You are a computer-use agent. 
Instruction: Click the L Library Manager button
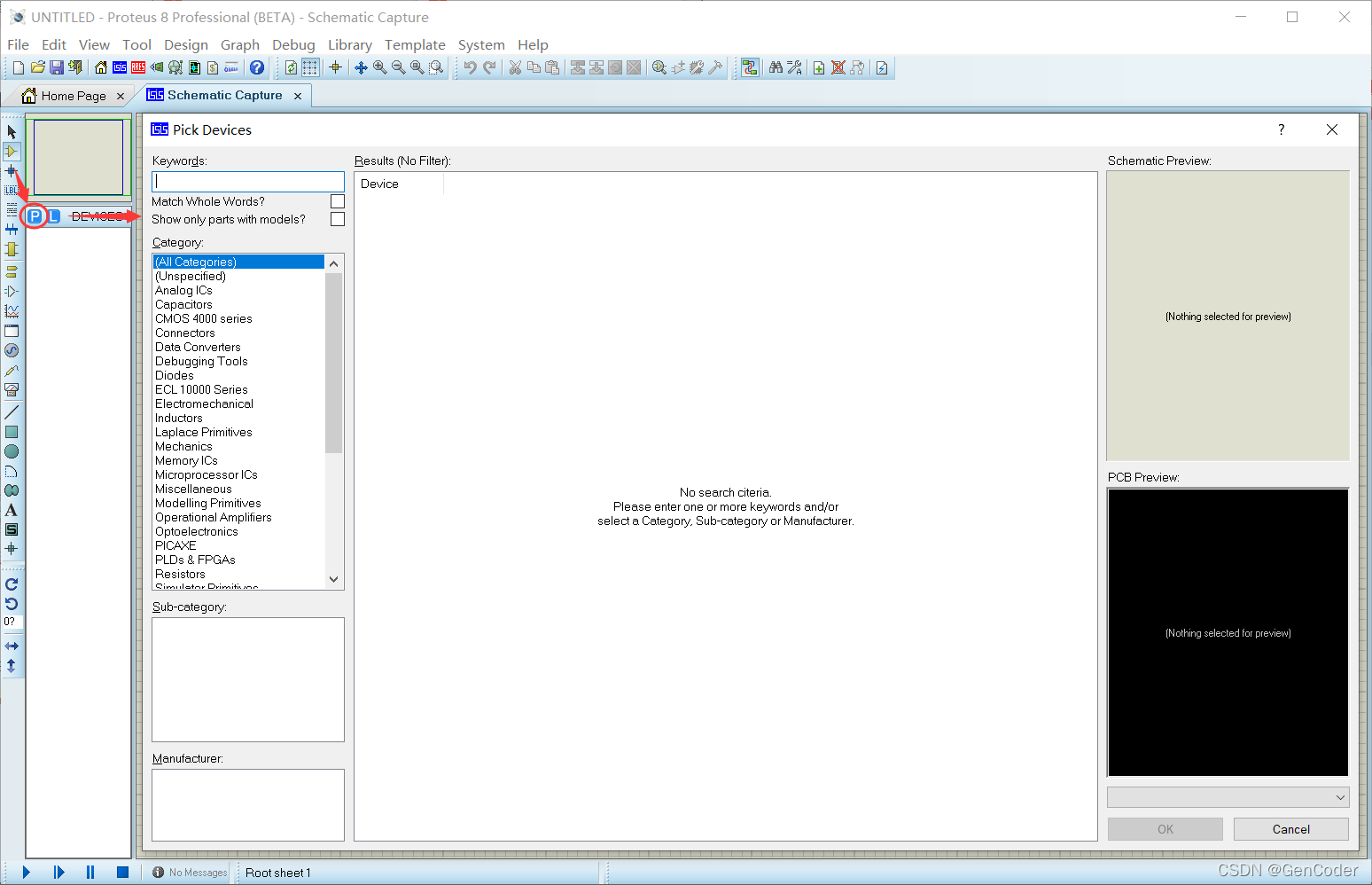click(x=53, y=216)
